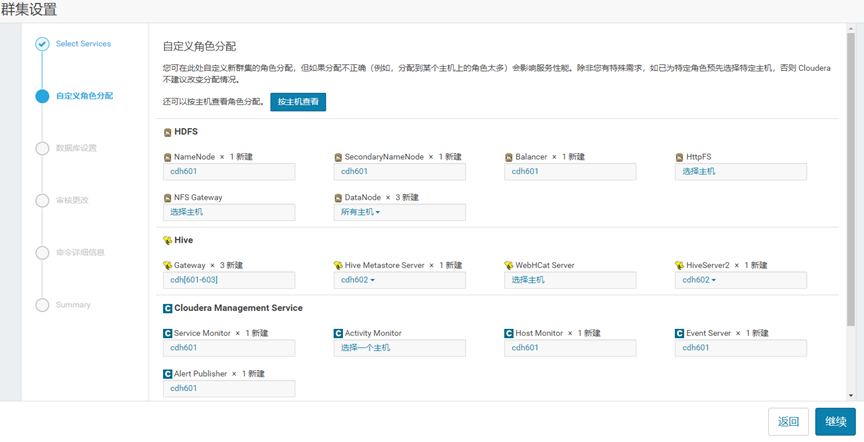Click the Hive Gateway role icon
864x442 pixels.
[x=168, y=266]
